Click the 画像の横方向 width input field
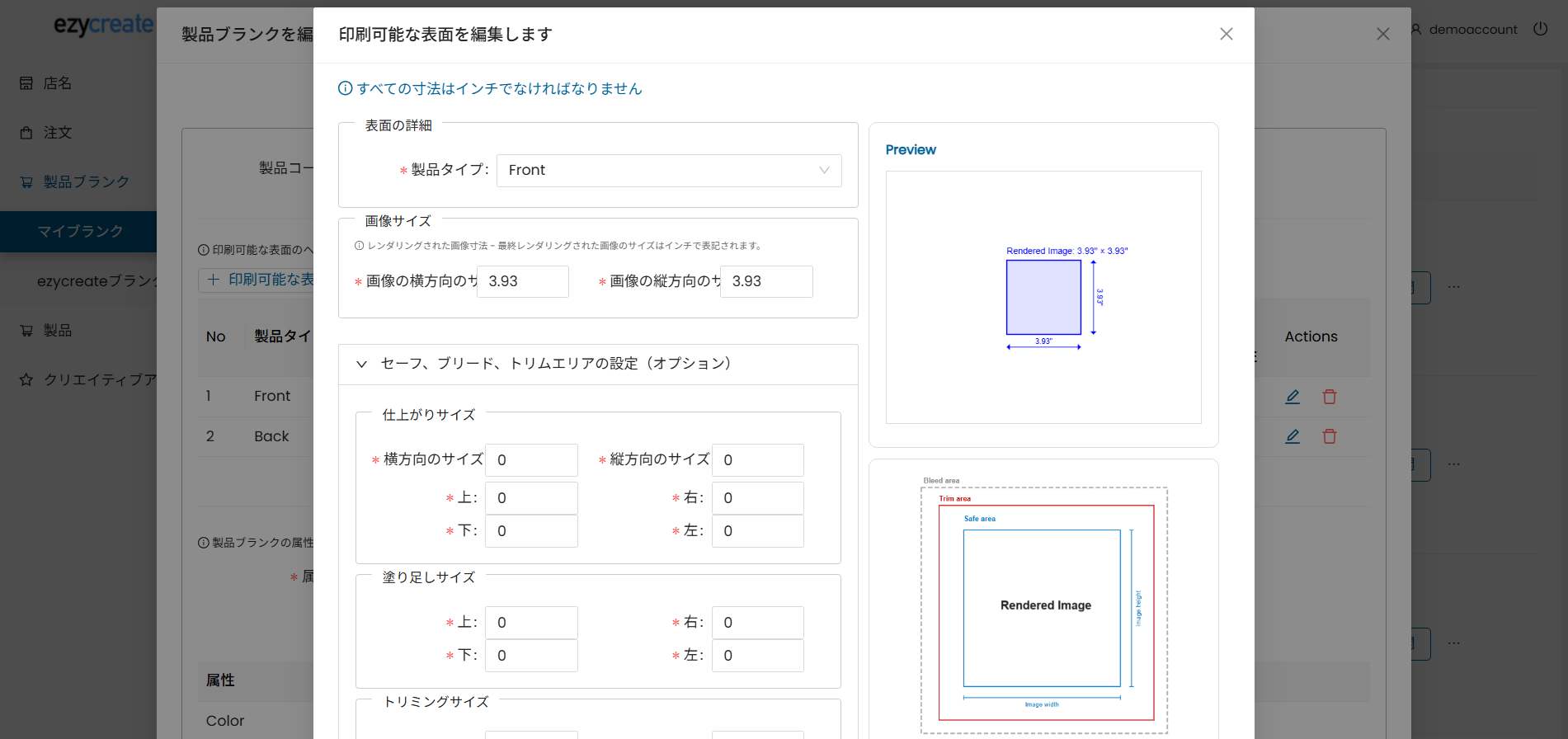The width and height of the screenshot is (1568, 739). 522,282
